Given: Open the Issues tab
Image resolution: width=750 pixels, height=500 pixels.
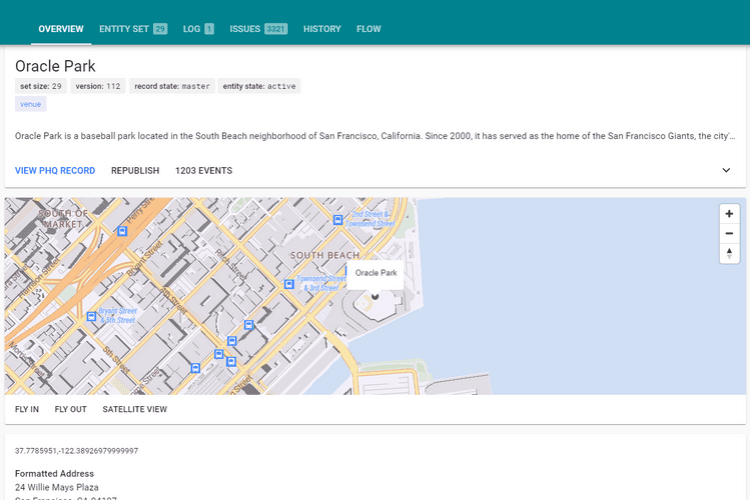Looking at the screenshot, I should click(258, 29).
